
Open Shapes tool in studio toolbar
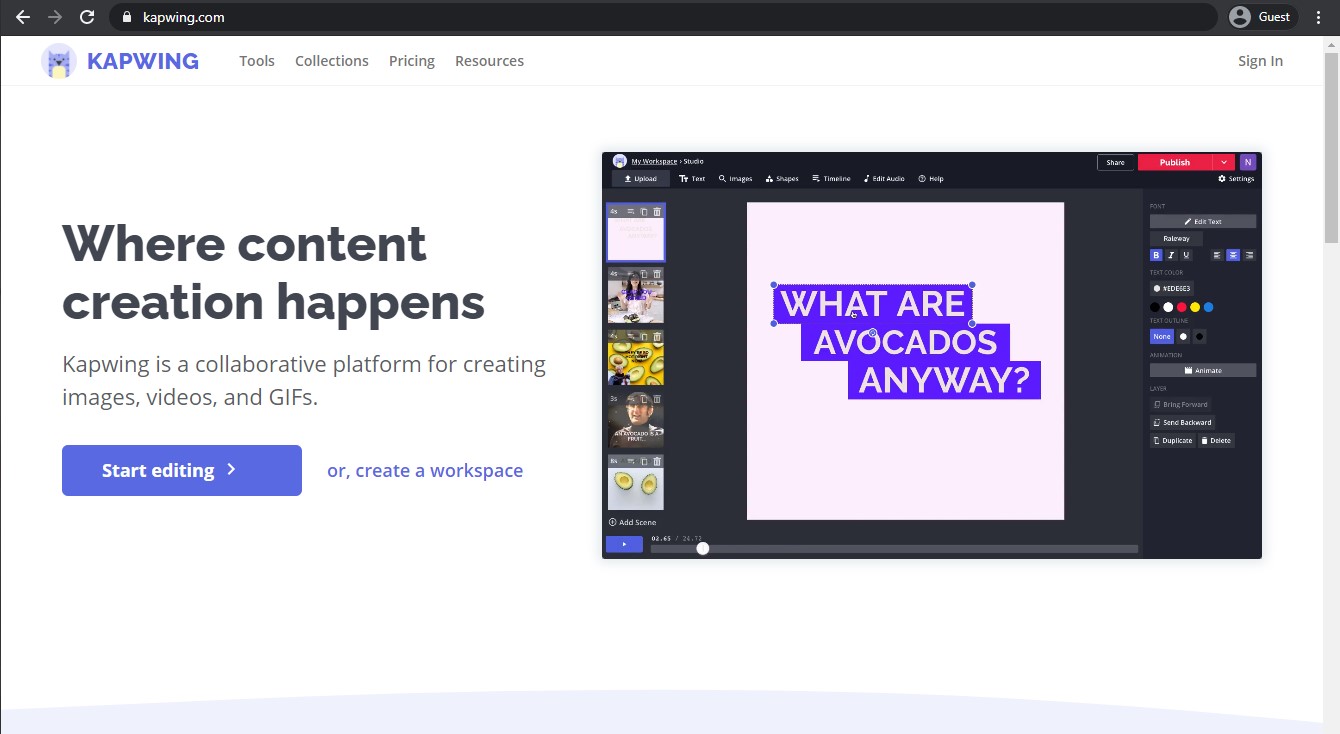[782, 179]
